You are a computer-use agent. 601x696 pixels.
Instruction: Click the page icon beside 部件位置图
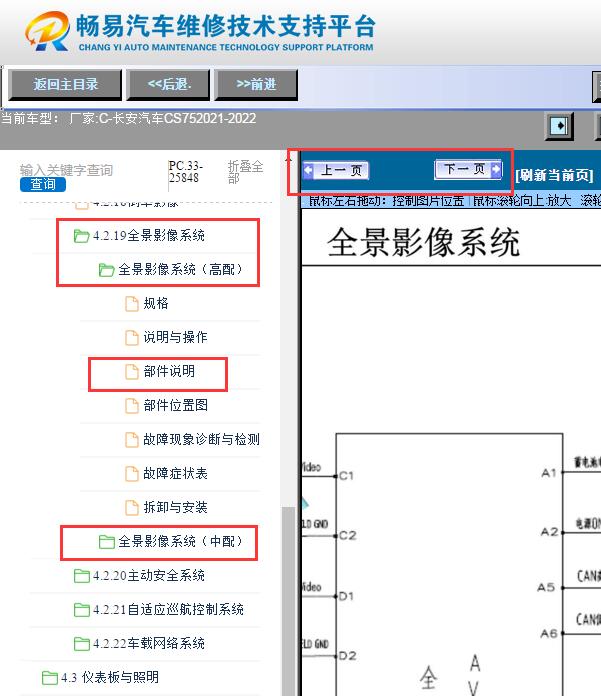click(132, 406)
